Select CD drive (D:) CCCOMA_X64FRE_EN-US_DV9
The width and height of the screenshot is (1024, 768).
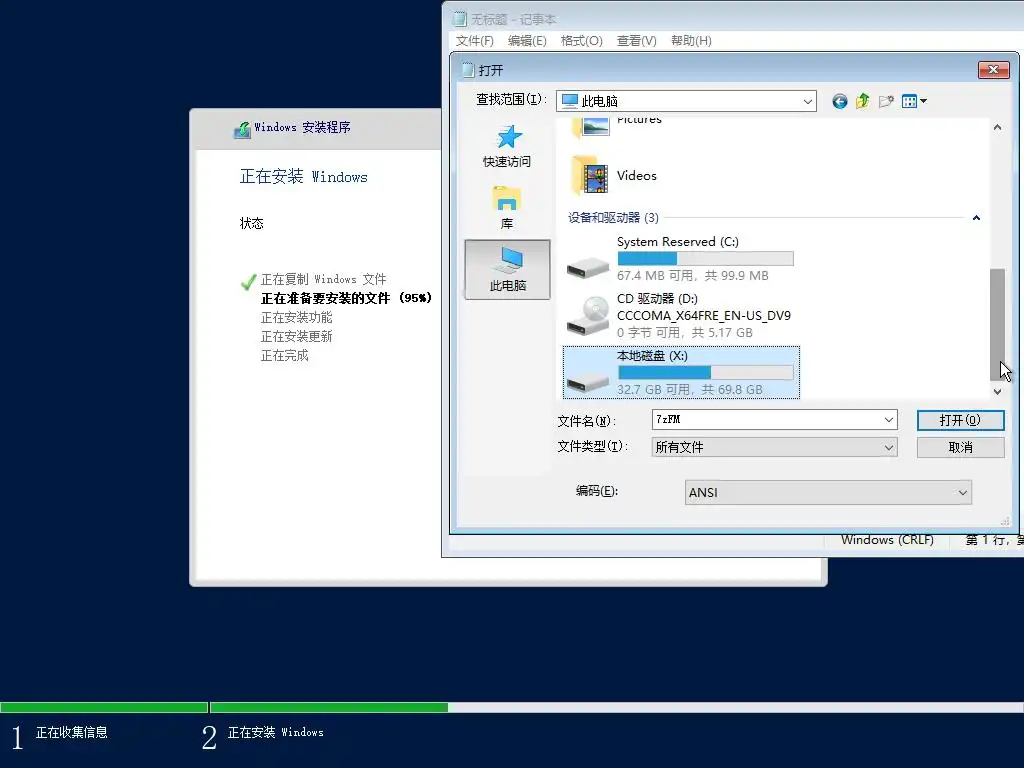point(680,315)
